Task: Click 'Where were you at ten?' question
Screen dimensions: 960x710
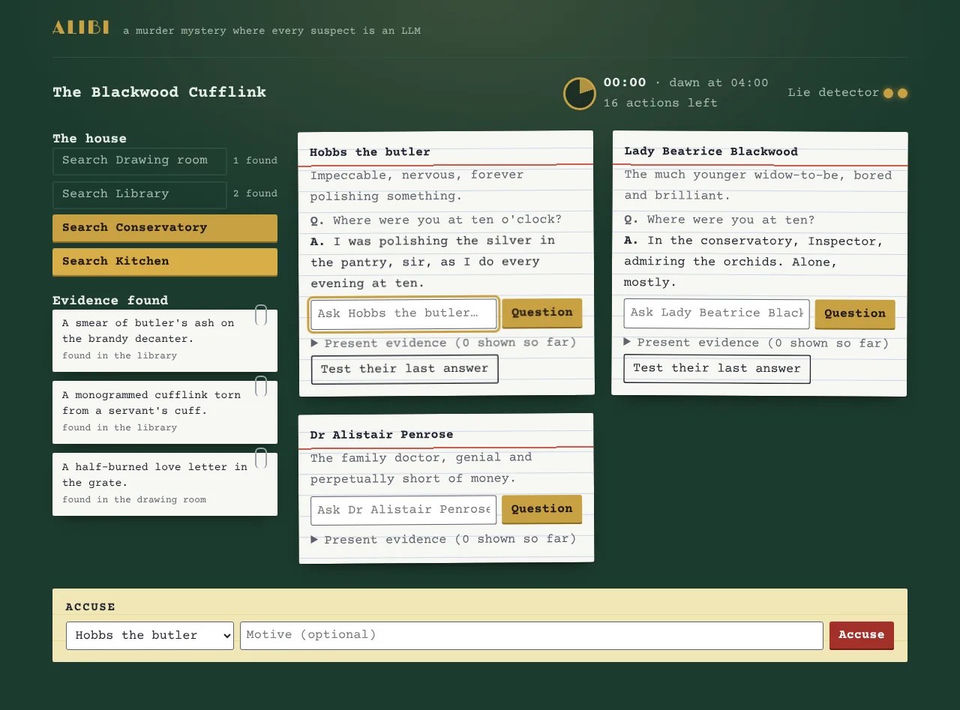Action: point(730,220)
